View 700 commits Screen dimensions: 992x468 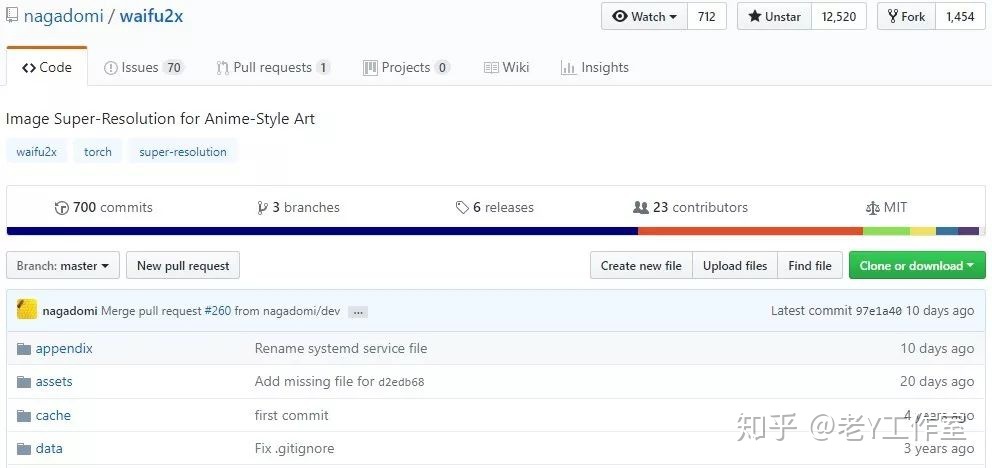tap(104, 208)
